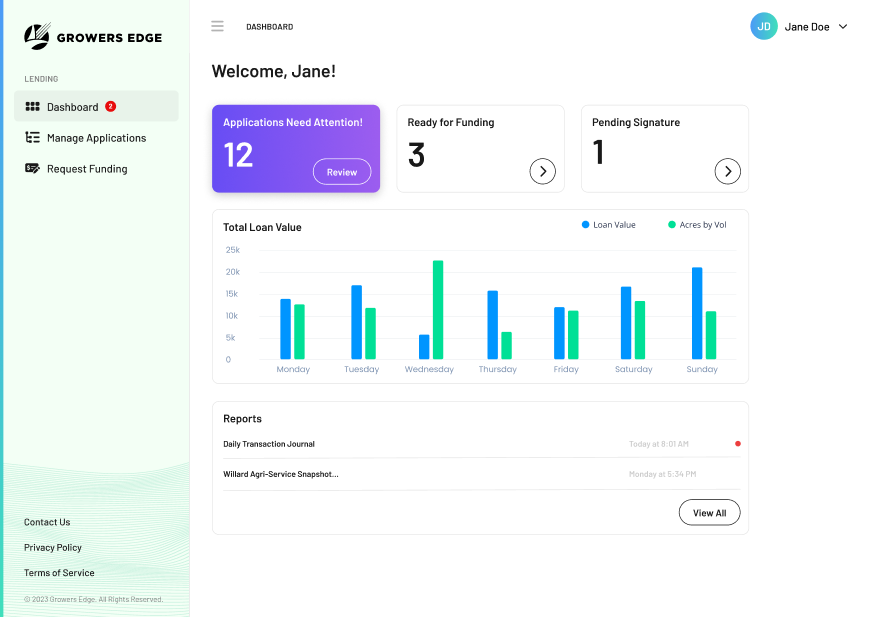This screenshot has height=617, width=878.
Task: Go to Request Funding in the sidebar
Action: [x=96, y=169]
